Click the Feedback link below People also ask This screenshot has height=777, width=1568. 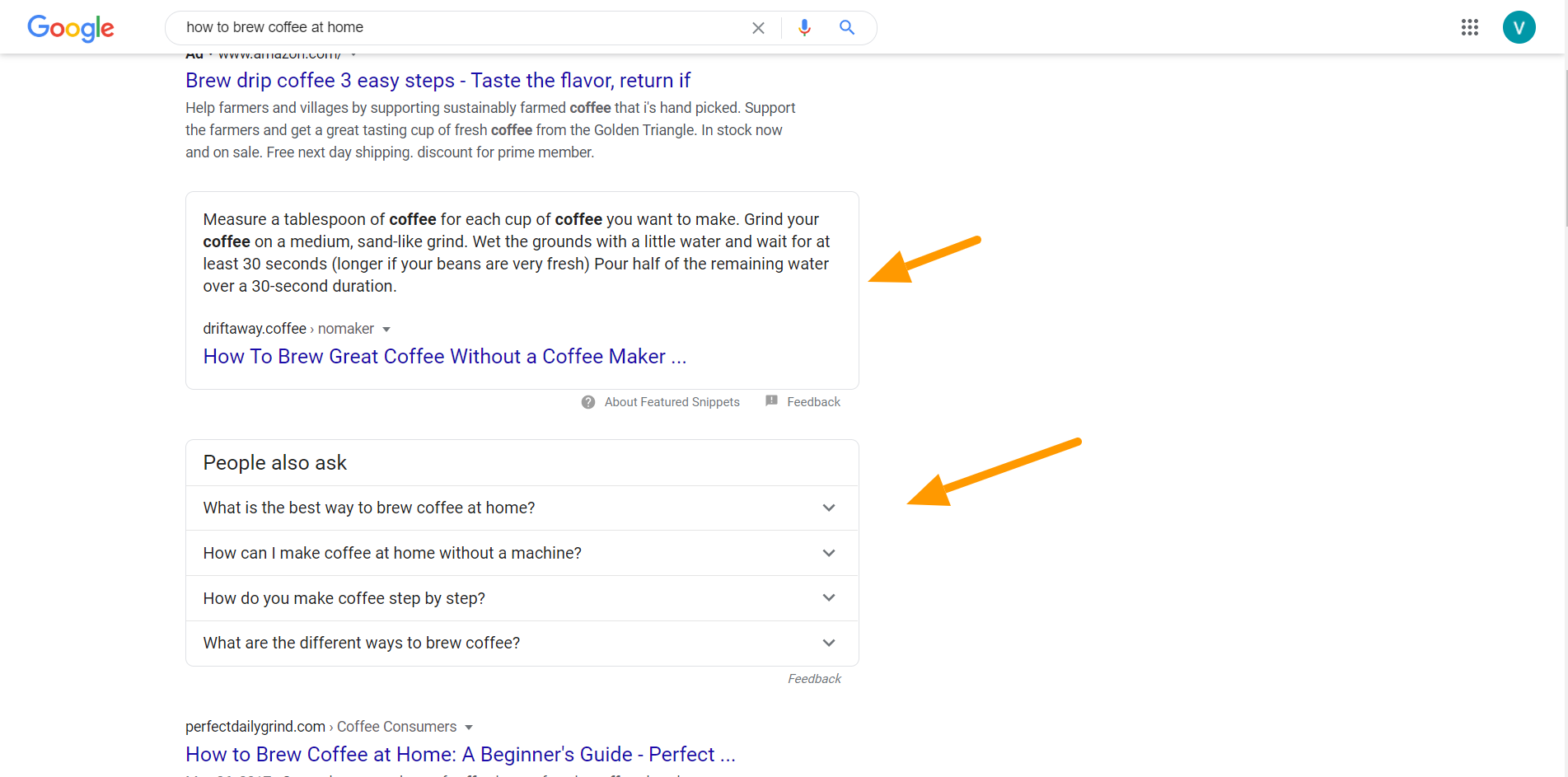813,678
